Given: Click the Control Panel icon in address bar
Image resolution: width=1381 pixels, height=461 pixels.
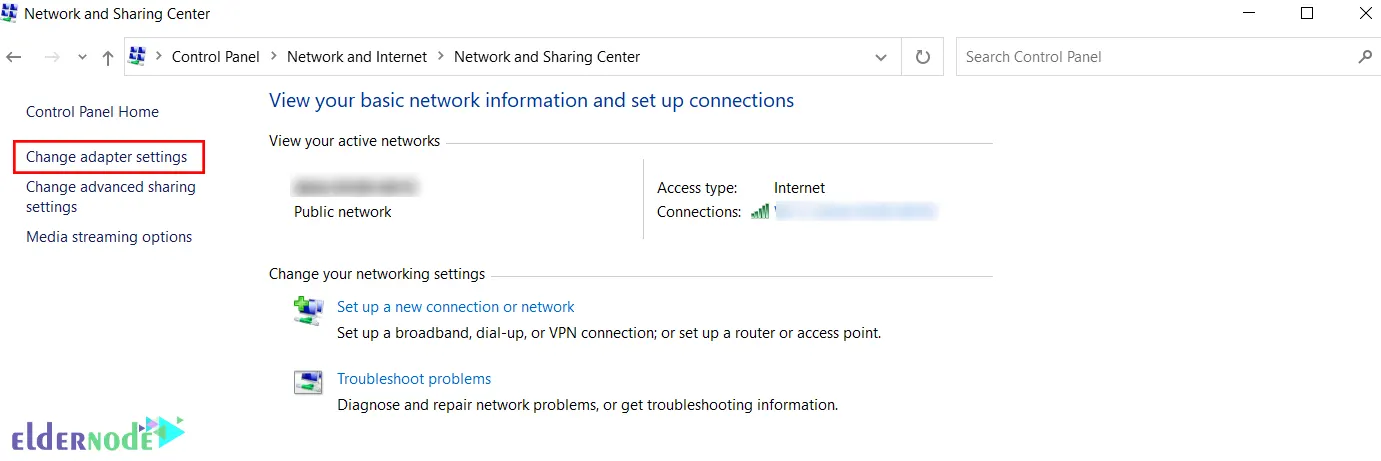Looking at the screenshot, I should [138, 57].
